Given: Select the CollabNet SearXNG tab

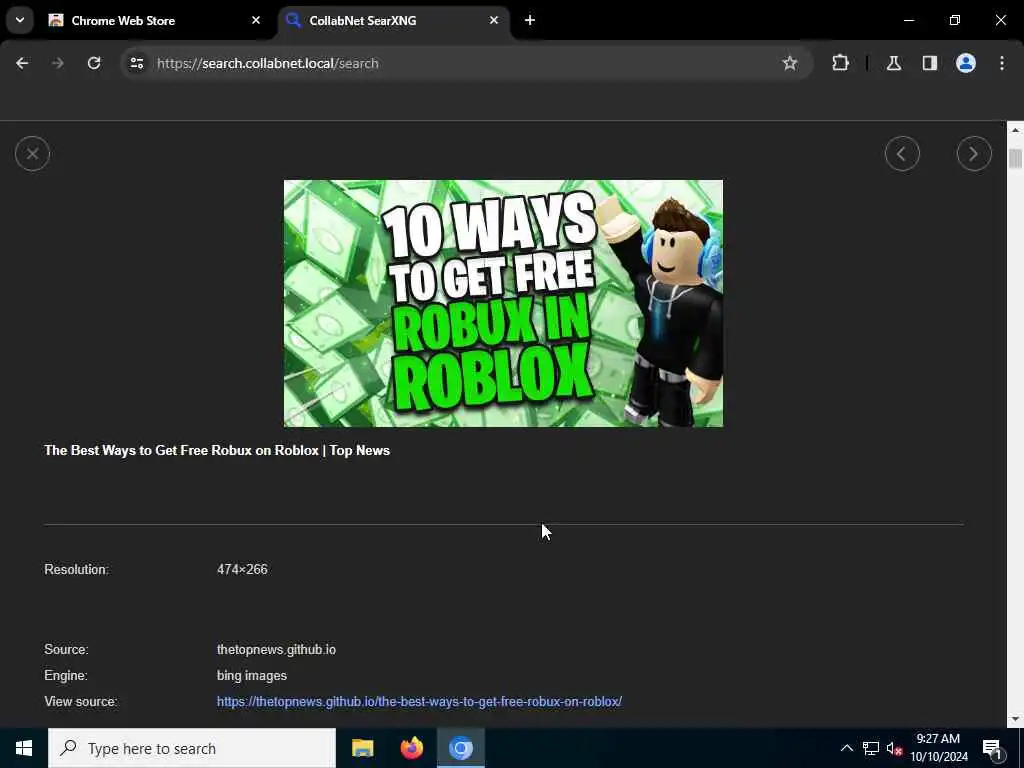Looking at the screenshot, I should [394, 20].
